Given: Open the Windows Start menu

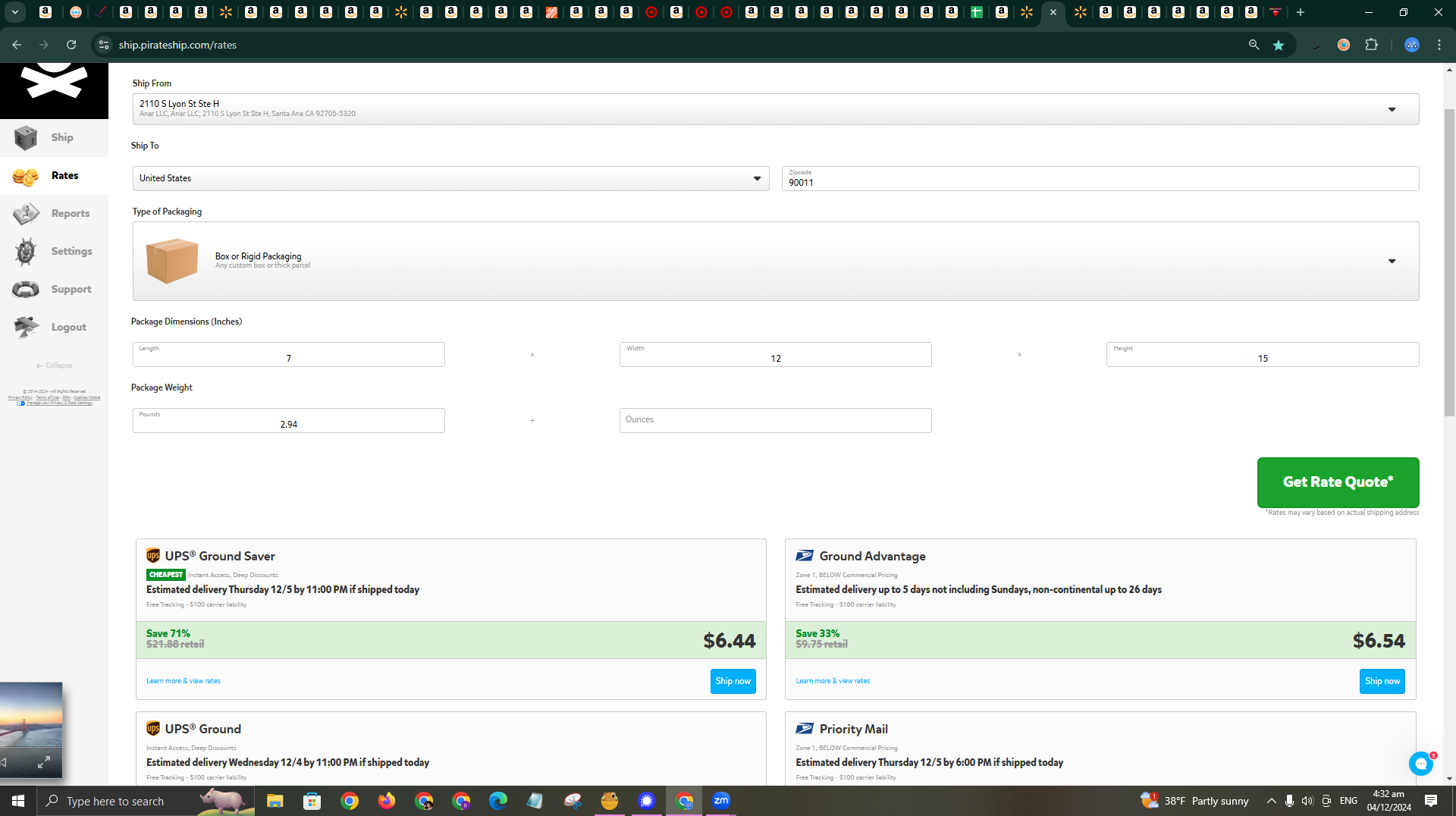Looking at the screenshot, I should pyautogui.click(x=18, y=801).
